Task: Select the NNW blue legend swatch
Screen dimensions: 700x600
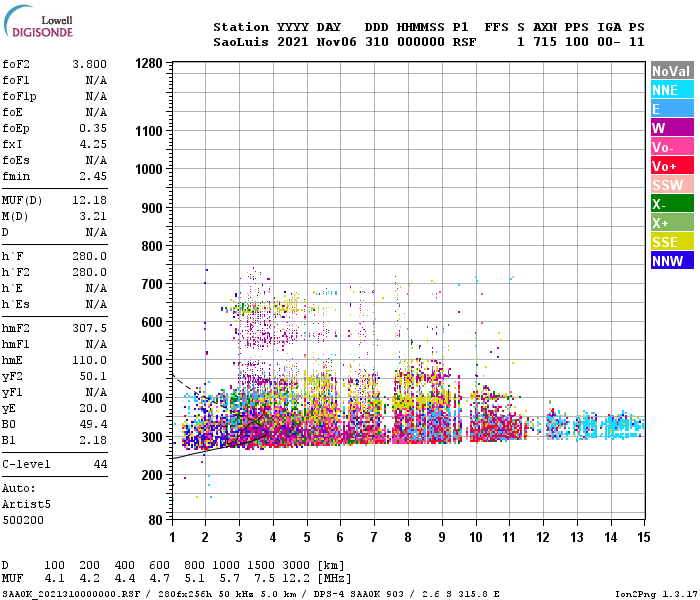Action: [672, 261]
